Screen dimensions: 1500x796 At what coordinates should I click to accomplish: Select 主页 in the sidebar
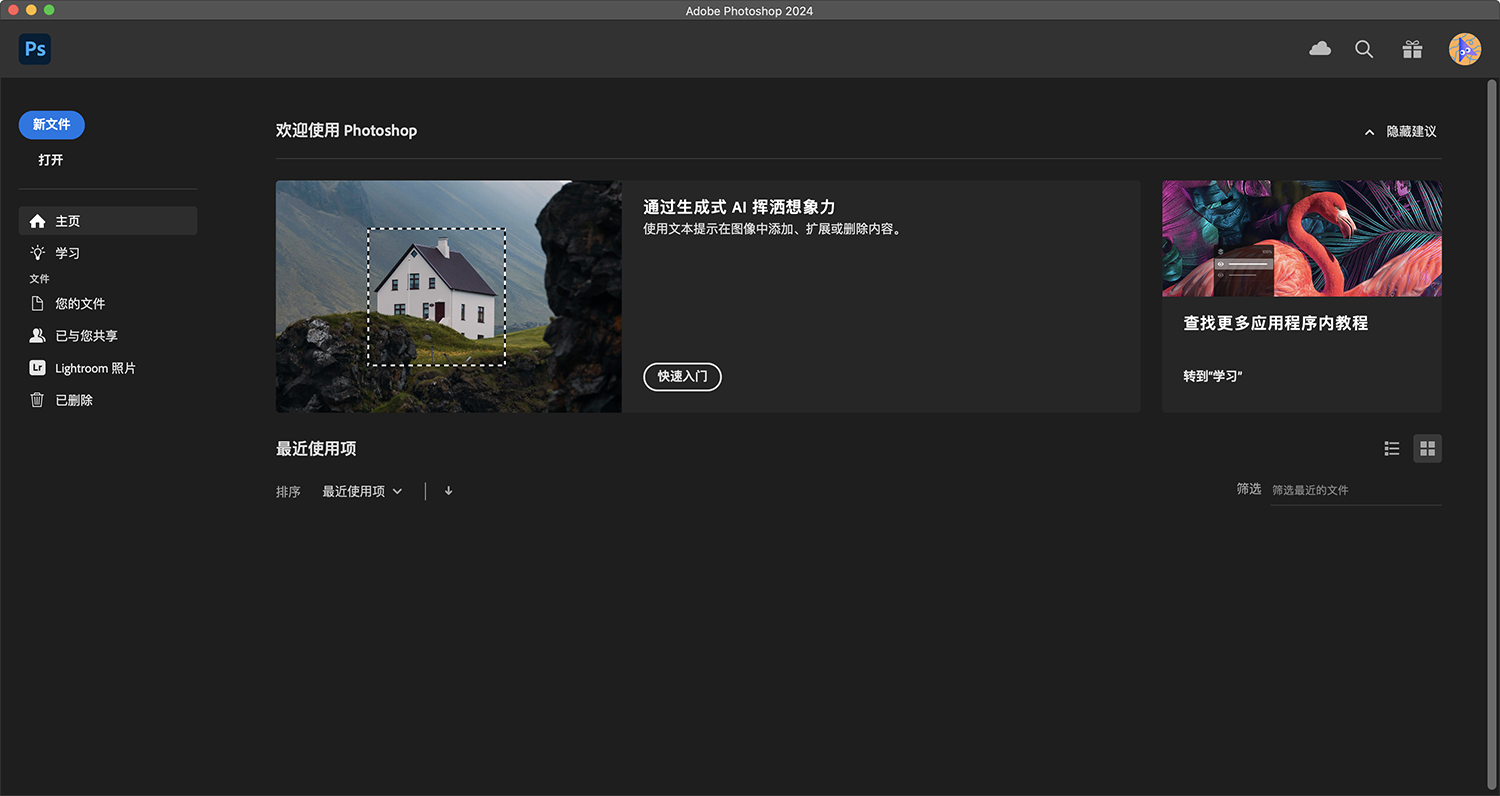[108, 221]
